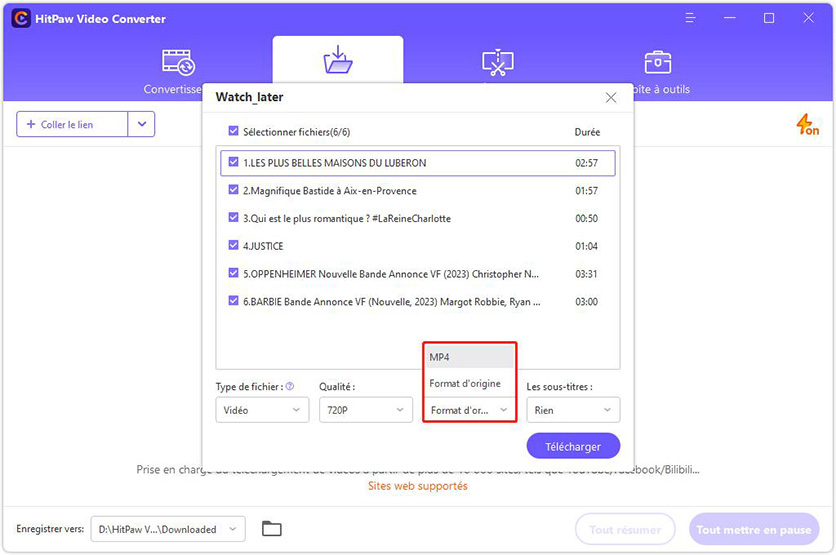
Task: Click Tout mettre en pause button
Action: pyautogui.click(x=754, y=529)
